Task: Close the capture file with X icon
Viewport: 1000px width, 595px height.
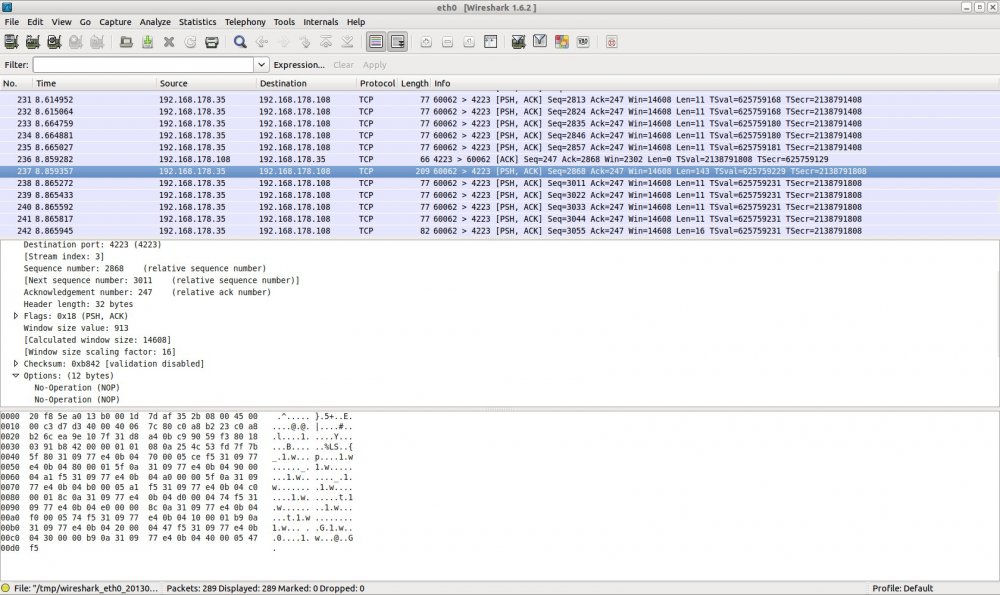Action: click(168, 42)
